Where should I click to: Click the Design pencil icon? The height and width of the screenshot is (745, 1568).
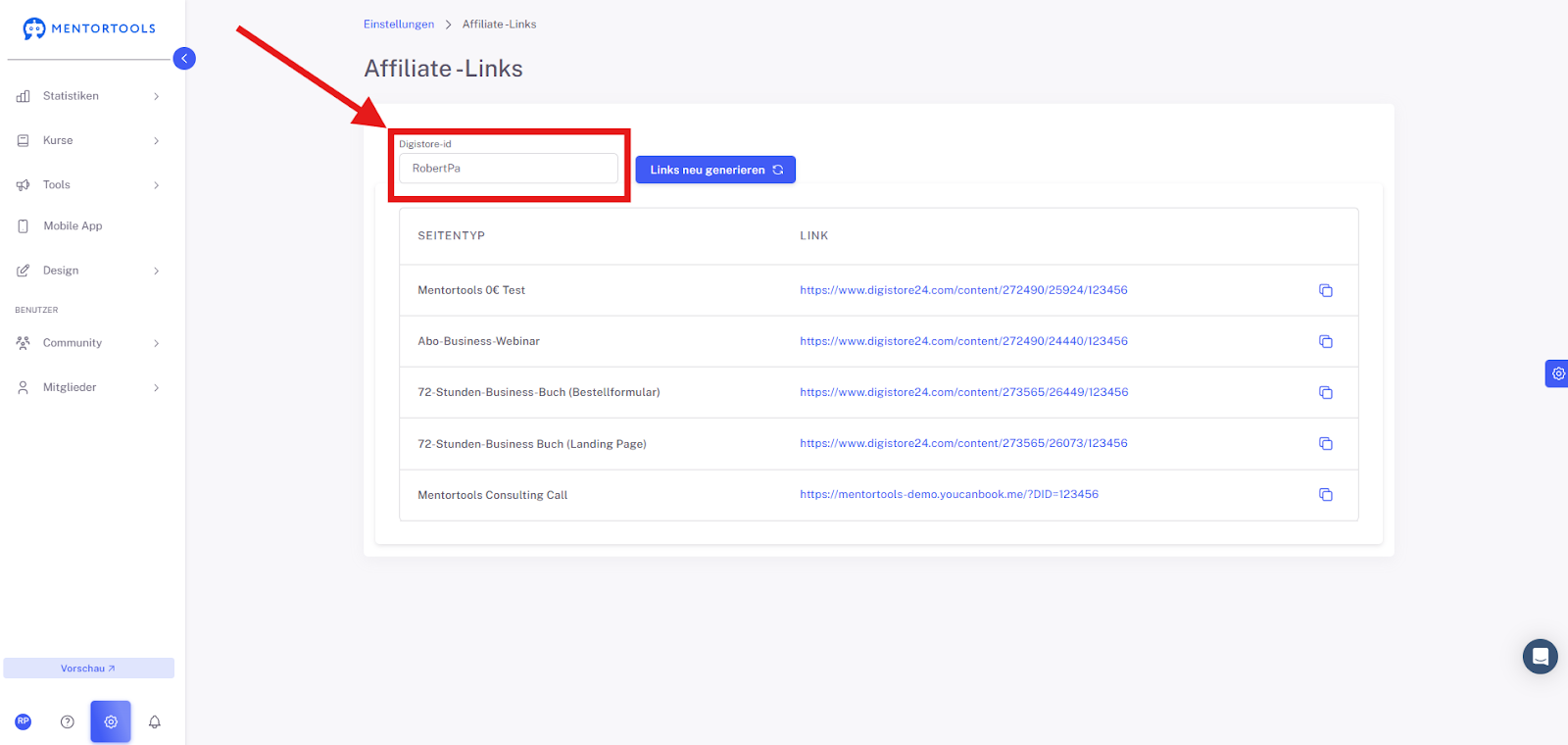tap(24, 271)
